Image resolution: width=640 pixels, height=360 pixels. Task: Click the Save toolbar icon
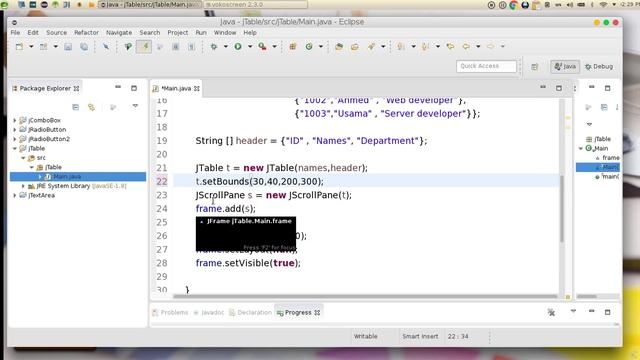pos(68,47)
